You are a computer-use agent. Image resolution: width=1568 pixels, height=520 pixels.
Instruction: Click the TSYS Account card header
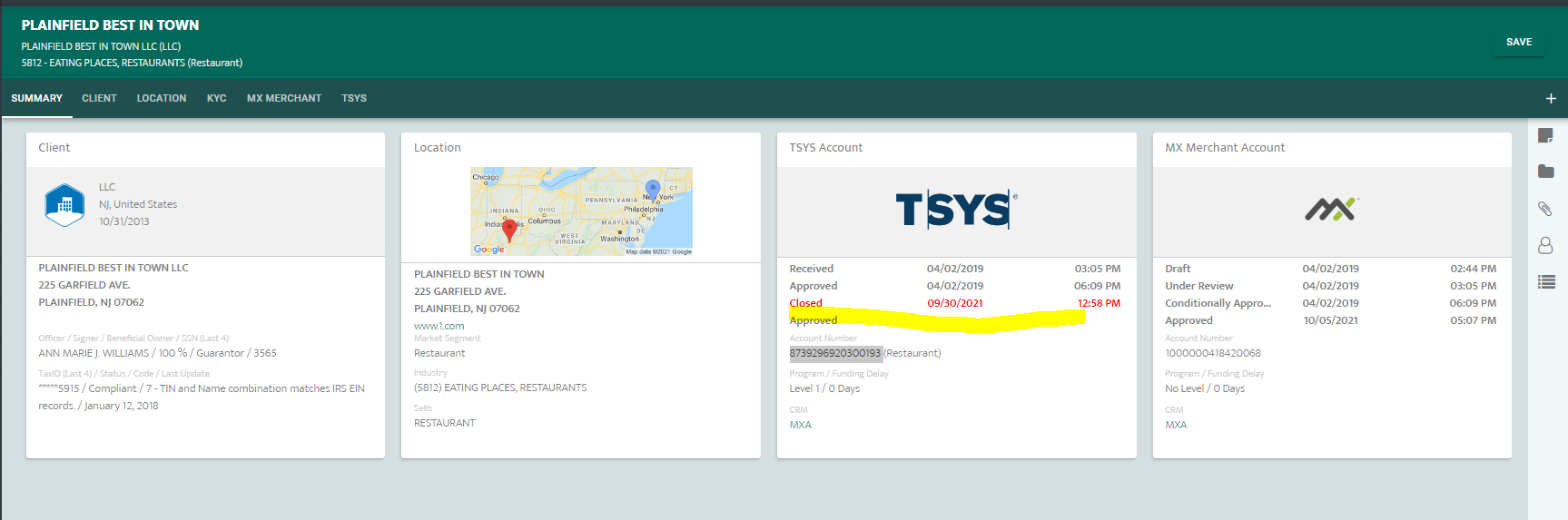pos(956,148)
